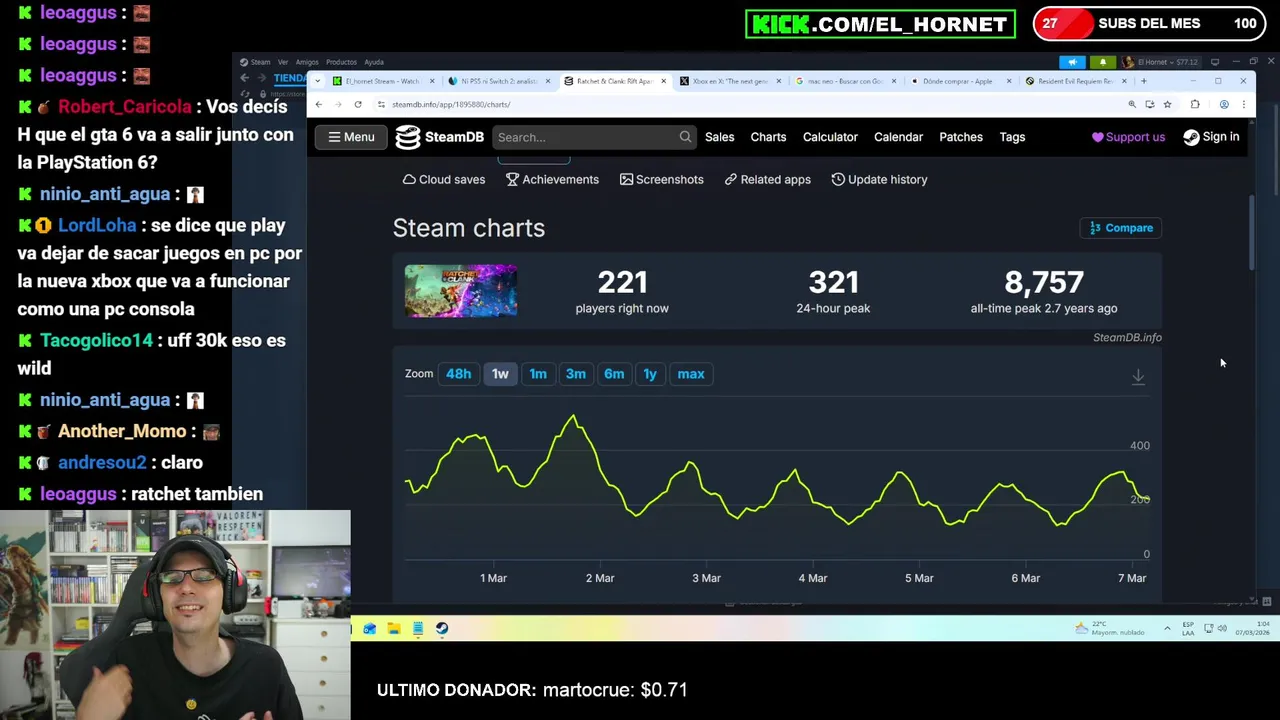Open the browser extensions icon
The height and width of the screenshot is (720, 1280).
(x=1195, y=104)
